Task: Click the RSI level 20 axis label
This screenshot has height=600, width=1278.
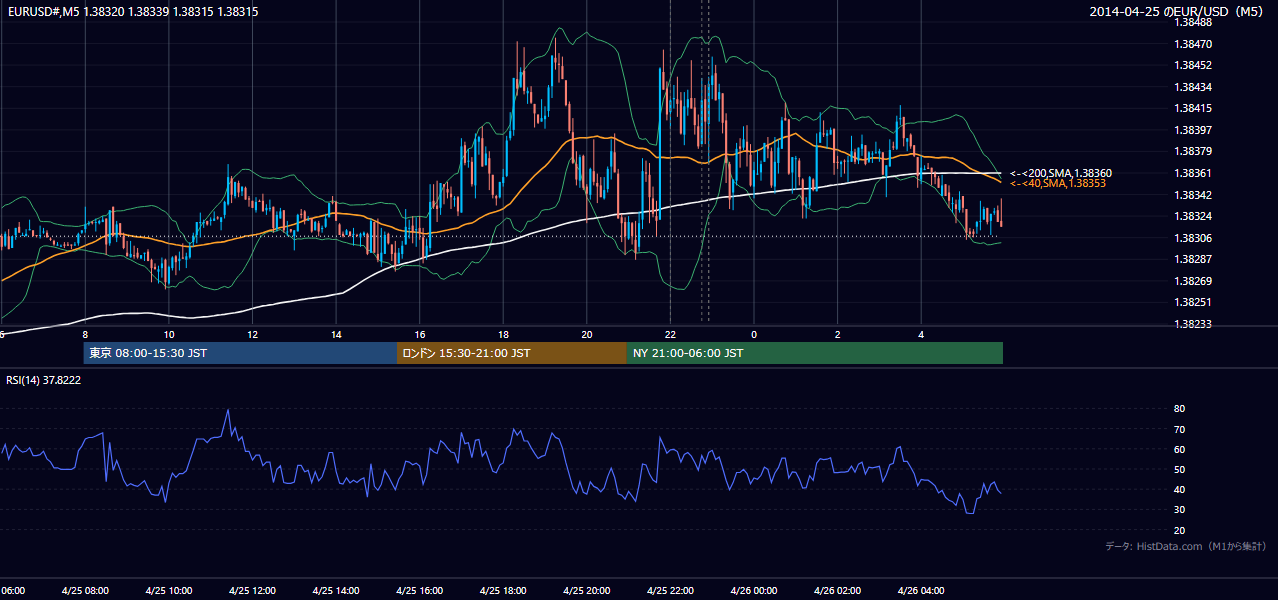Action: tap(1179, 530)
